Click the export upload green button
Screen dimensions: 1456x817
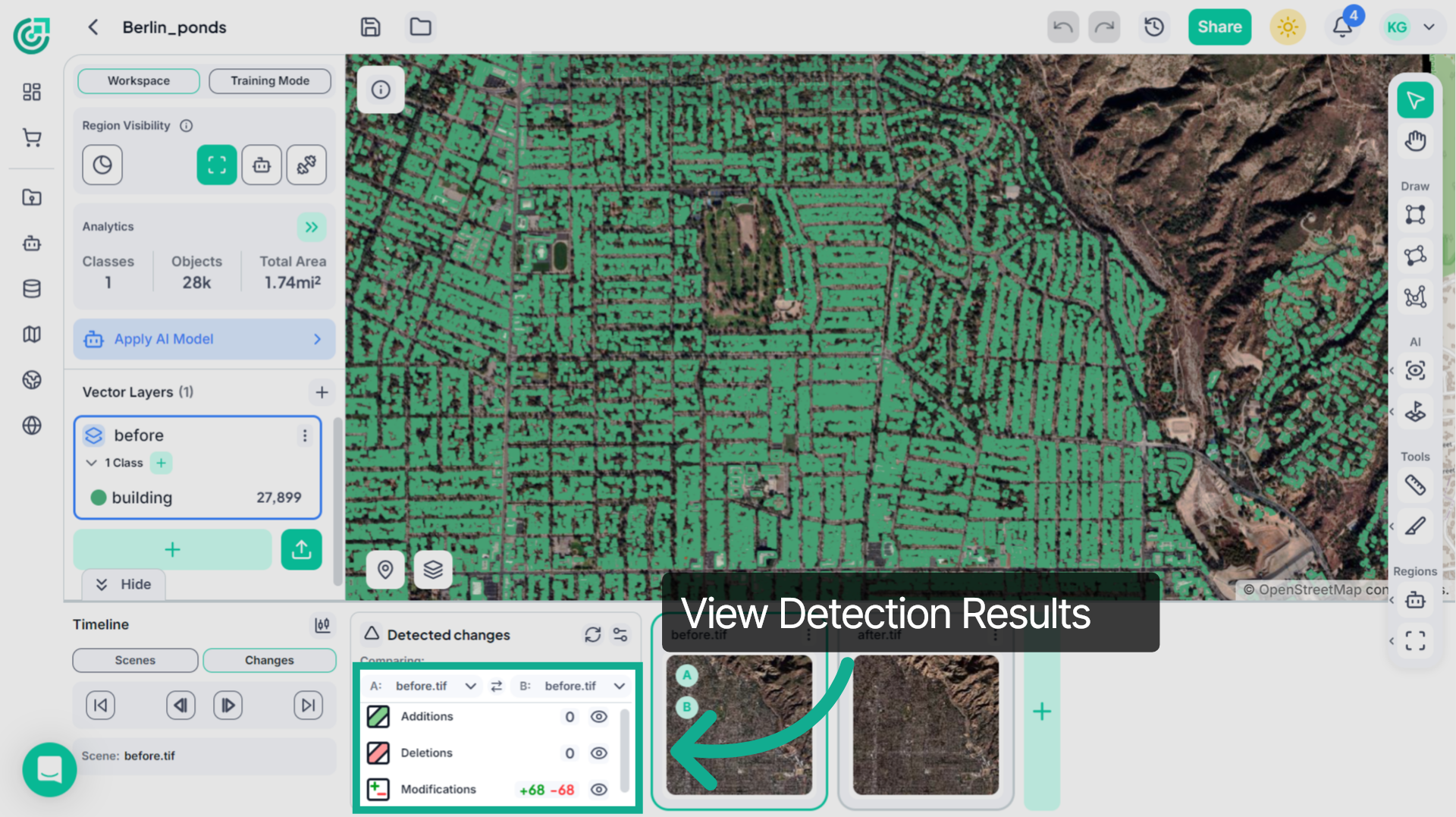click(301, 549)
